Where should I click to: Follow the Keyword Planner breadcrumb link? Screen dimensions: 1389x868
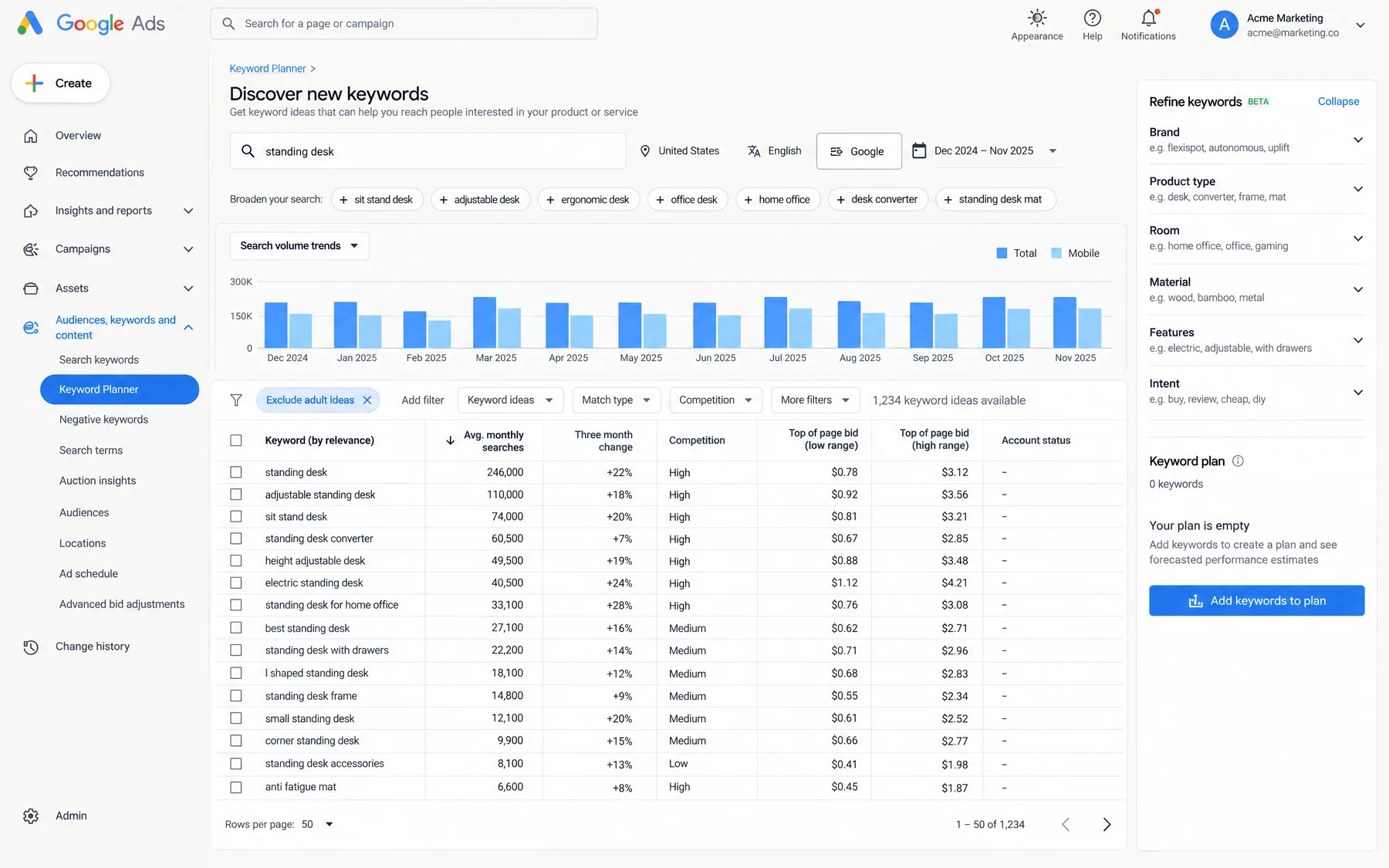268,69
